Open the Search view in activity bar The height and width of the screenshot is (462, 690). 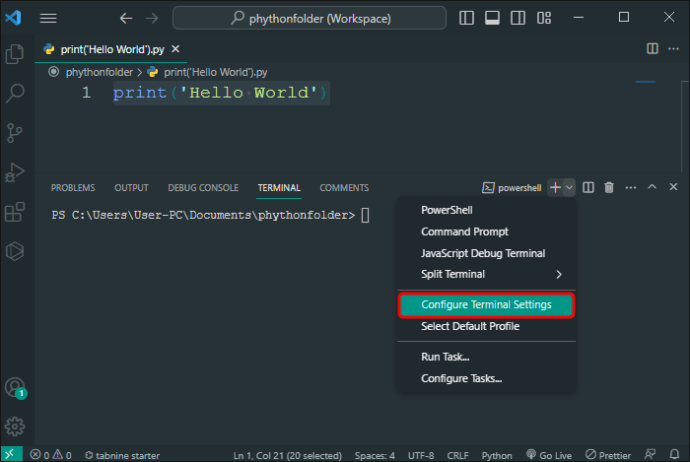click(x=15, y=93)
